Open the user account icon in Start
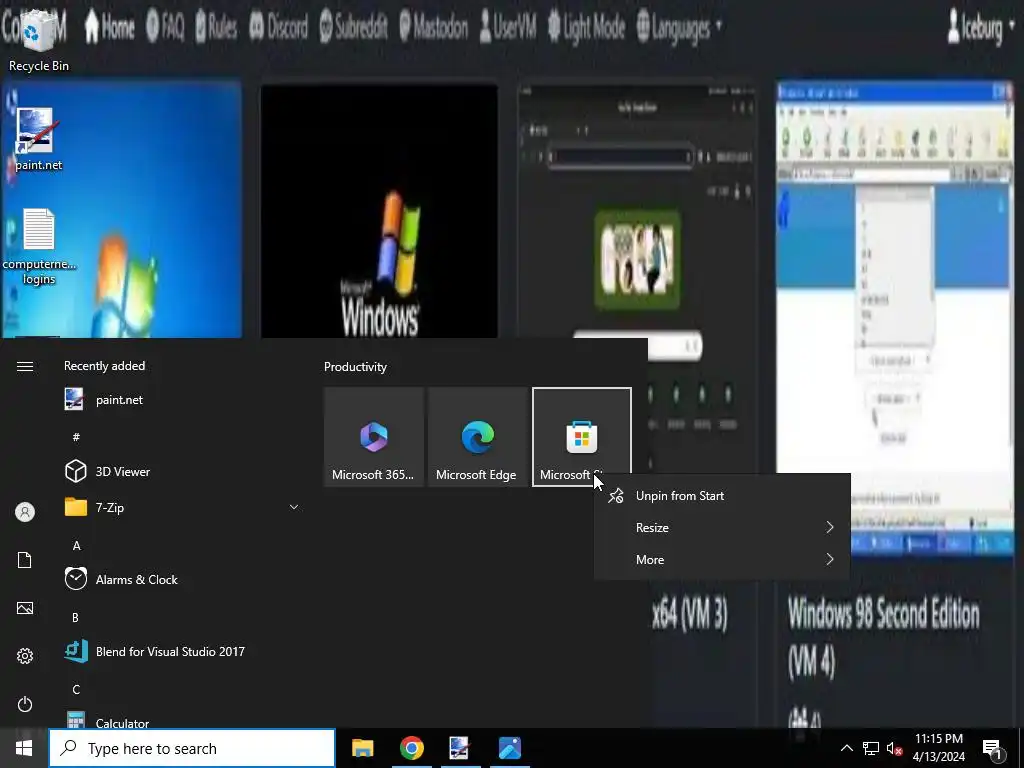This screenshot has height=768, width=1024. coord(25,512)
